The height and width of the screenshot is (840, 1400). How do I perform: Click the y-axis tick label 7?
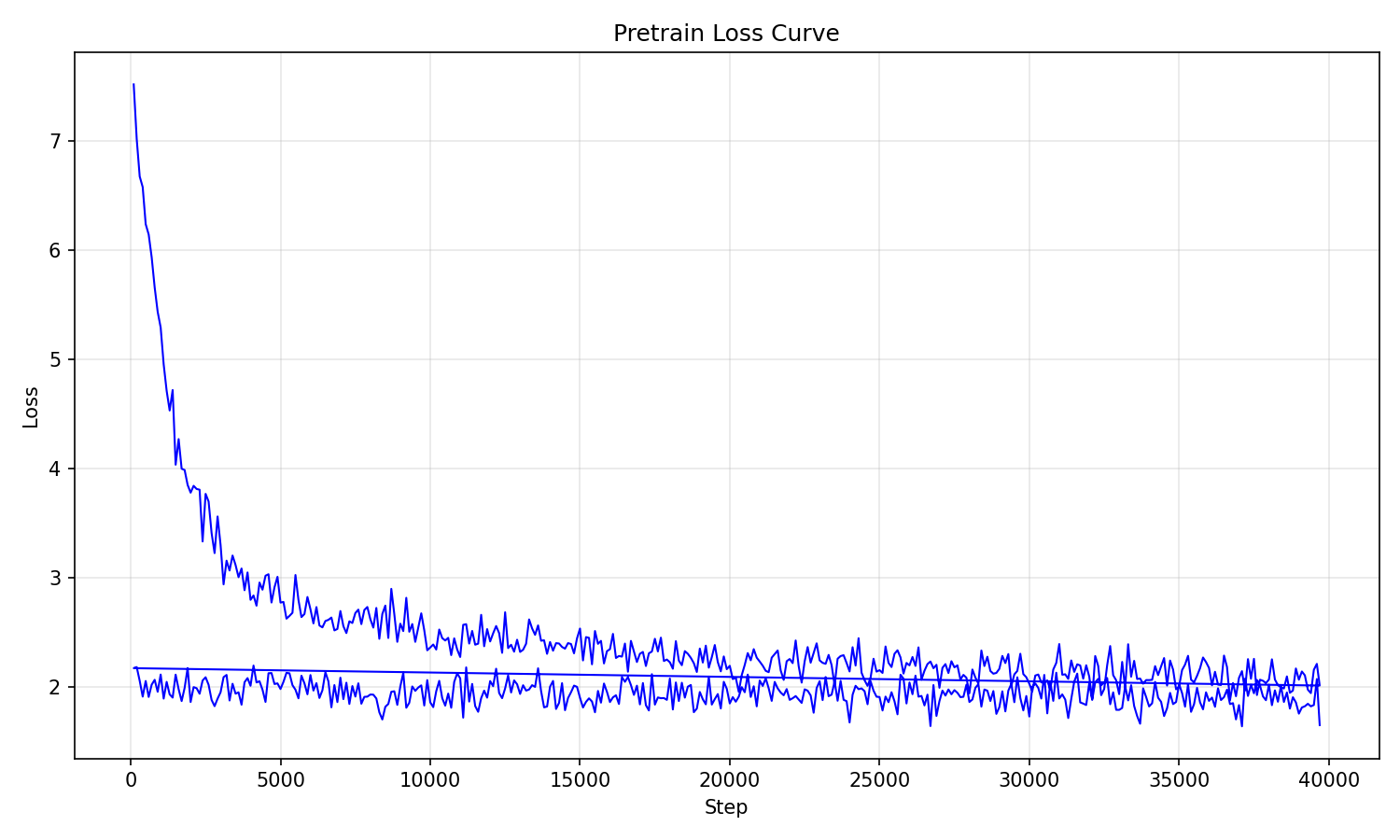tap(55, 142)
